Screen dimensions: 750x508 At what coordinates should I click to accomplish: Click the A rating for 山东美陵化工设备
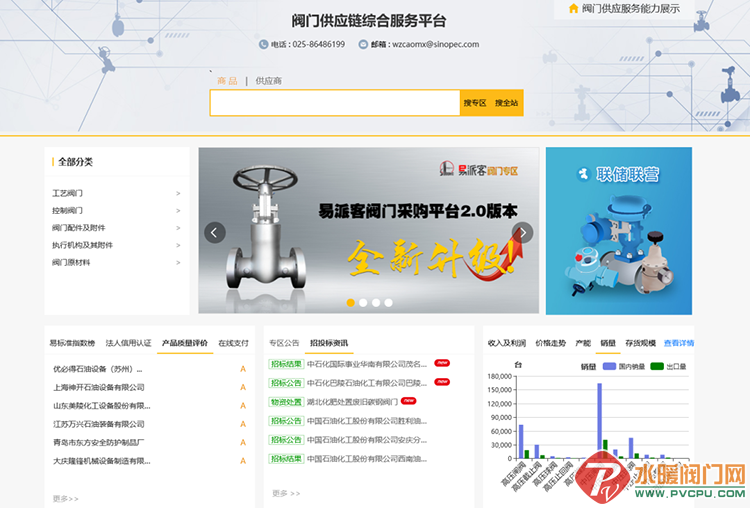(243, 406)
